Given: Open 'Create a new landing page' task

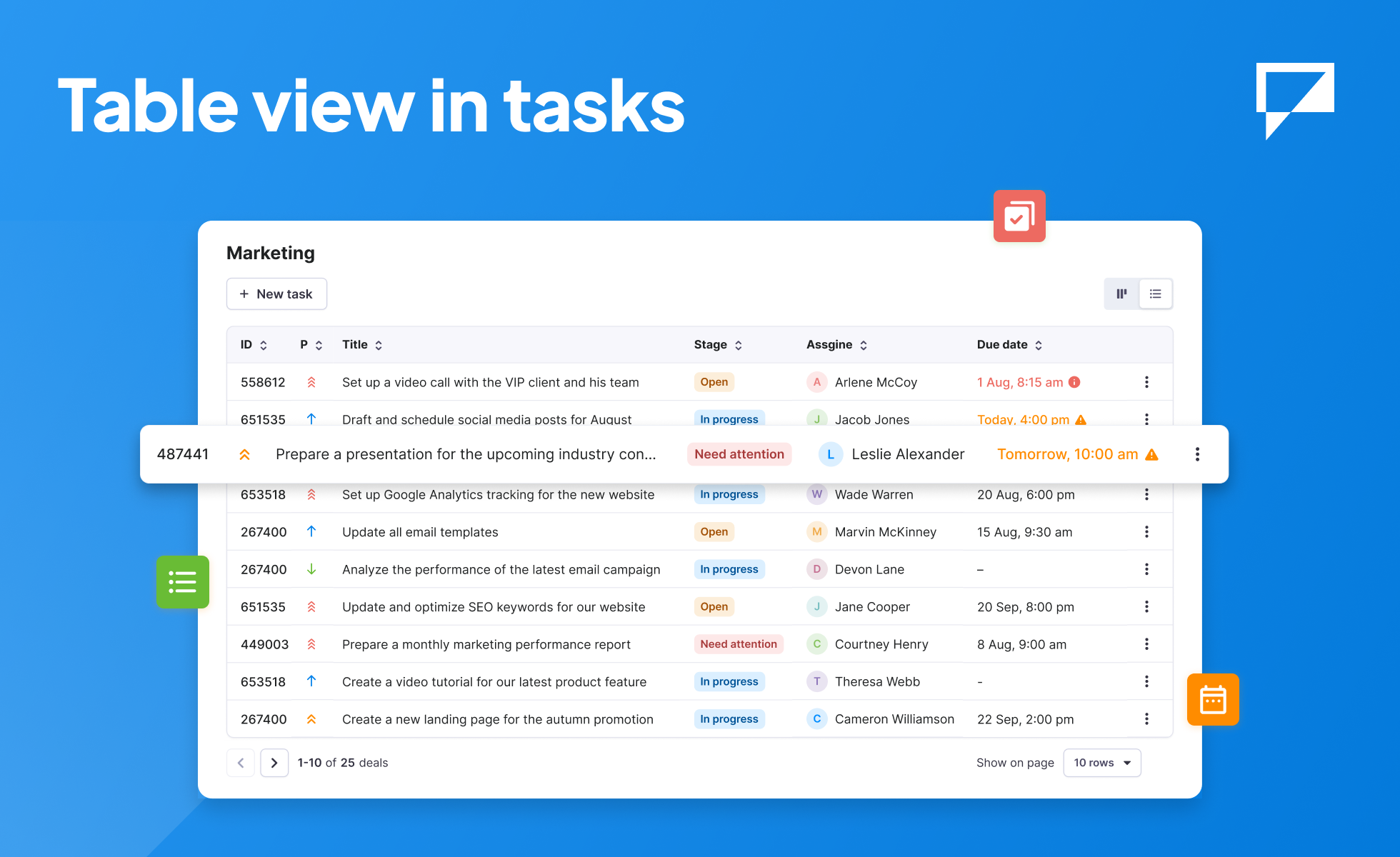Looking at the screenshot, I should [498, 719].
